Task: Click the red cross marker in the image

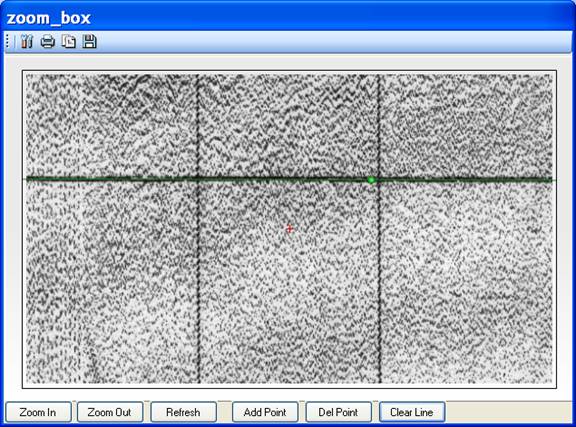Action: (x=289, y=229)
